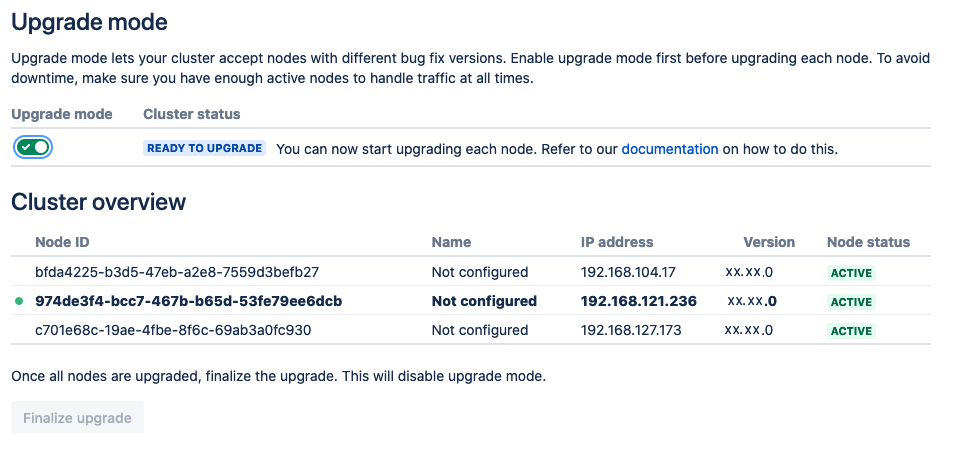Click the Version column header
Screen dimensions: 953x455
(x=769, y=242)
